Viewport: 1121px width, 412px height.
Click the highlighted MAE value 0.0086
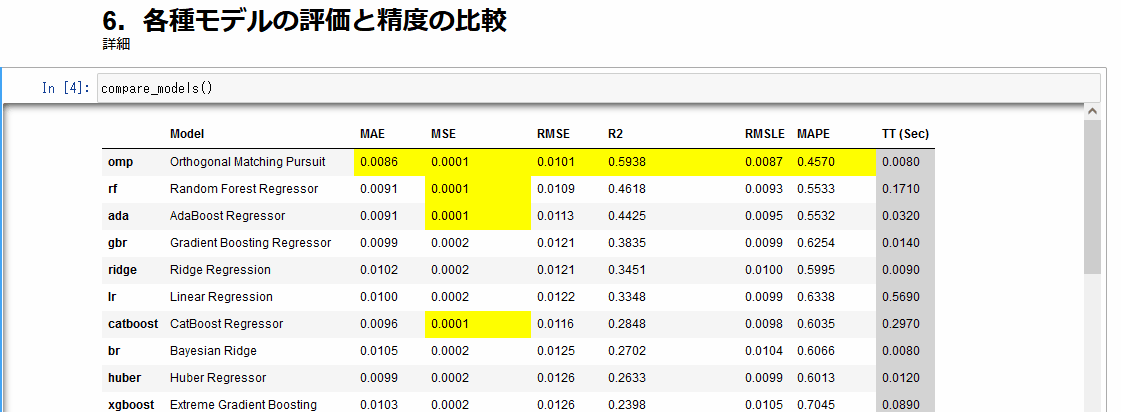(x=379, y=162)
